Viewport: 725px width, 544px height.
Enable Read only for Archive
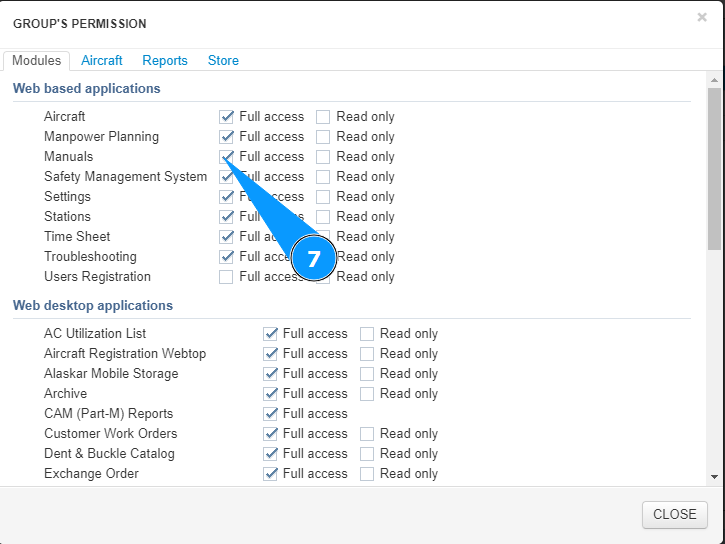(367, 394)
